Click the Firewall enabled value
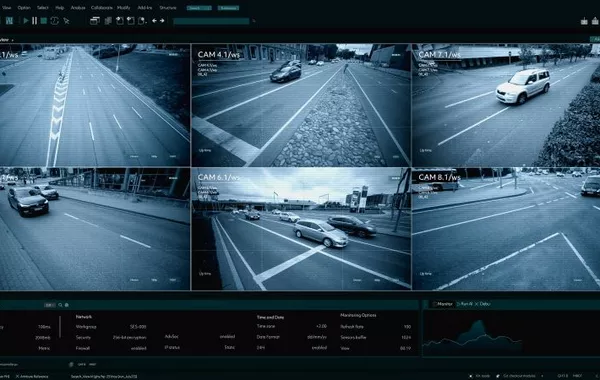The image size is (600, 380). pos(139,348)
